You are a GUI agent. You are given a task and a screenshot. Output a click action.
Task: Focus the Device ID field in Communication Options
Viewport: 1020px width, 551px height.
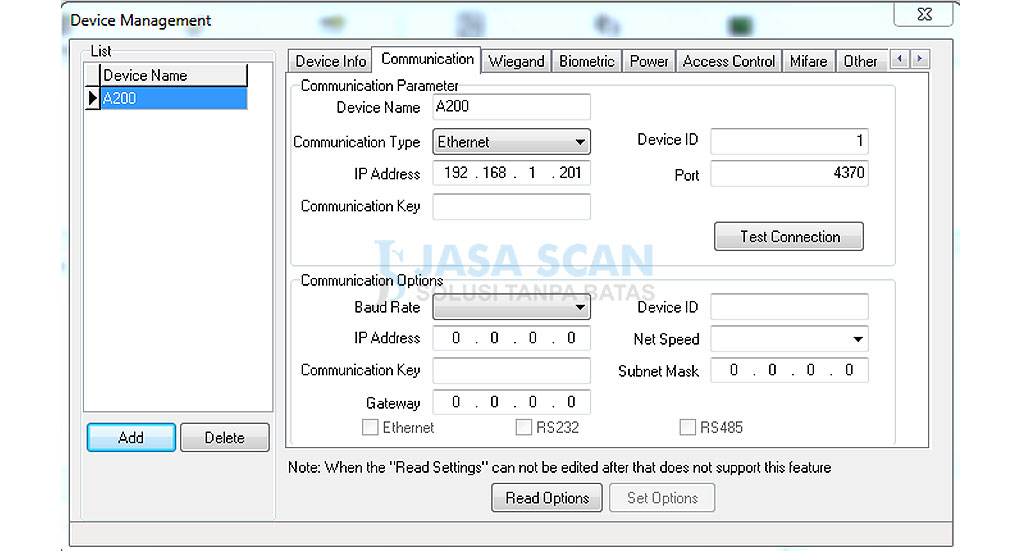789,307
